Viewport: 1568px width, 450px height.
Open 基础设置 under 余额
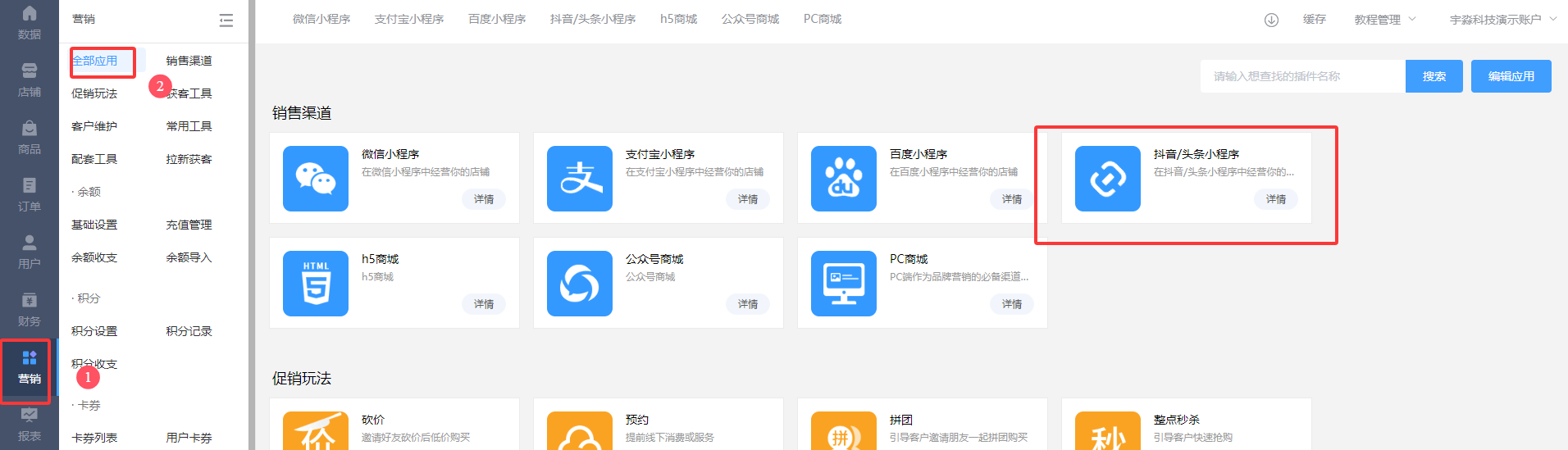(94, 225)
